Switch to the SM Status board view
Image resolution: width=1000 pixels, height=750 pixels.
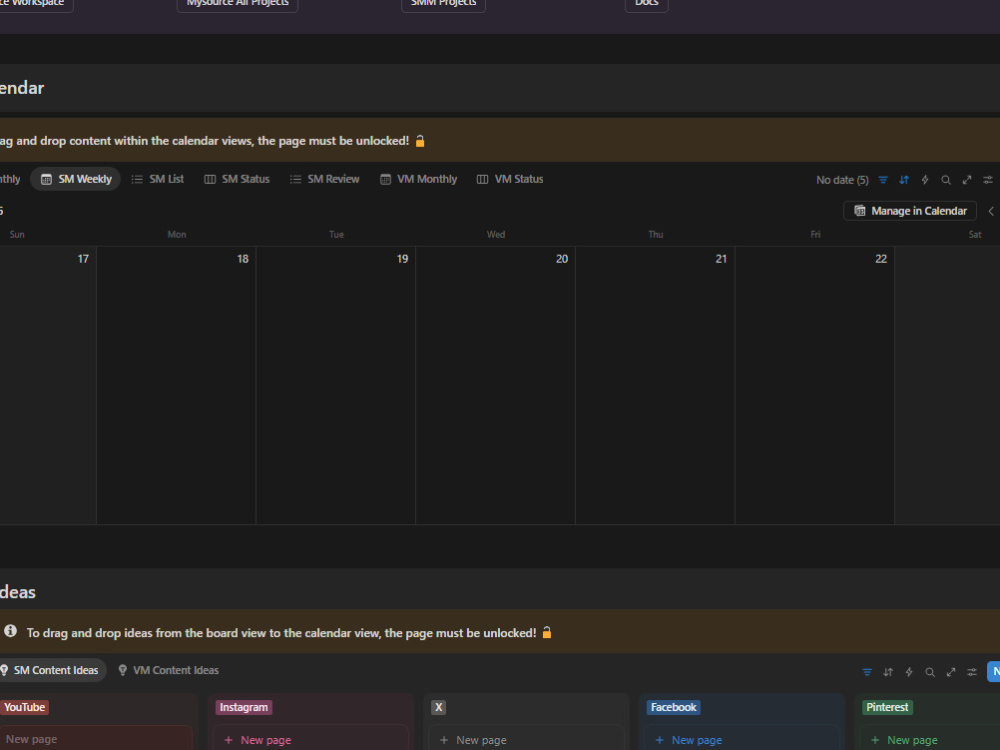[237, 179]
